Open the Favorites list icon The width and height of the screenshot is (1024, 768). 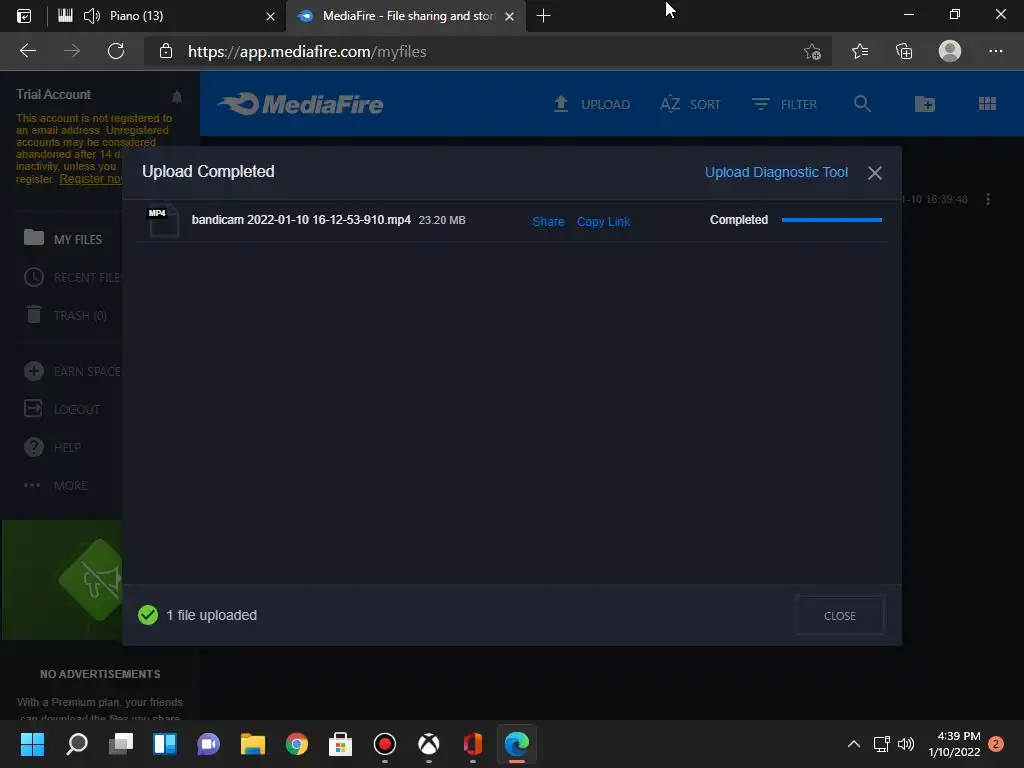(x=860, y=51)
